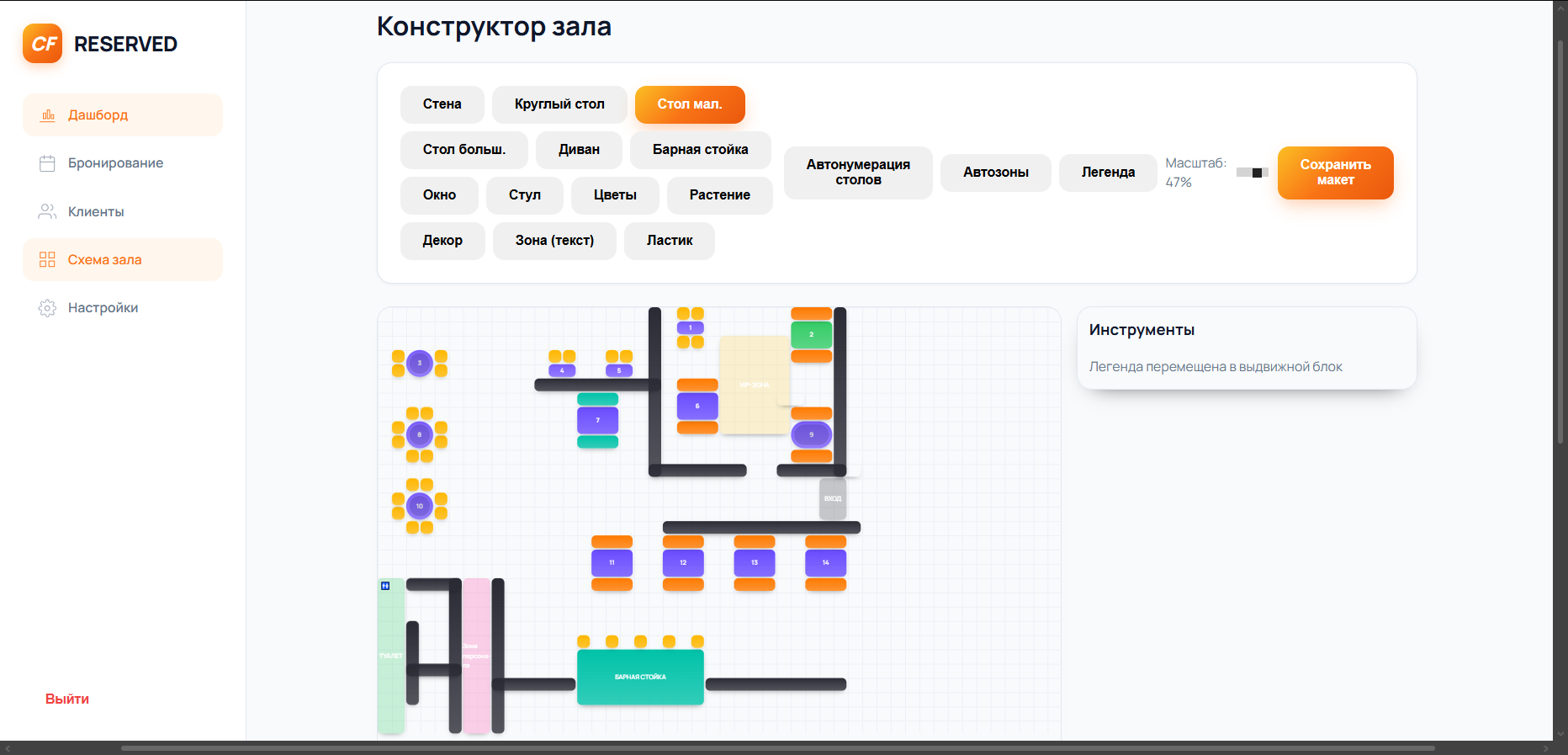Click the Схема зала grid icon
The width and height of the screenshot is (1568, 755).
pos(48,259)
